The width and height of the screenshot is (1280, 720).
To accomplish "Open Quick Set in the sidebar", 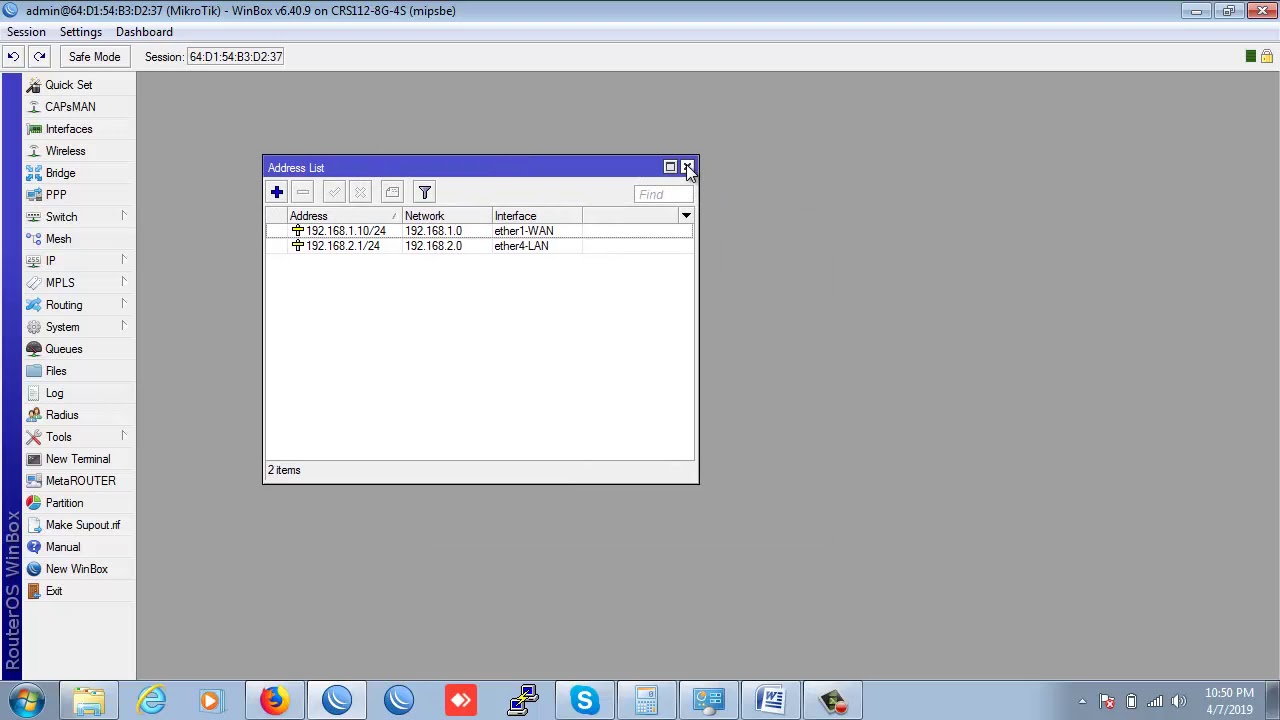I will [x=68, y=85].
